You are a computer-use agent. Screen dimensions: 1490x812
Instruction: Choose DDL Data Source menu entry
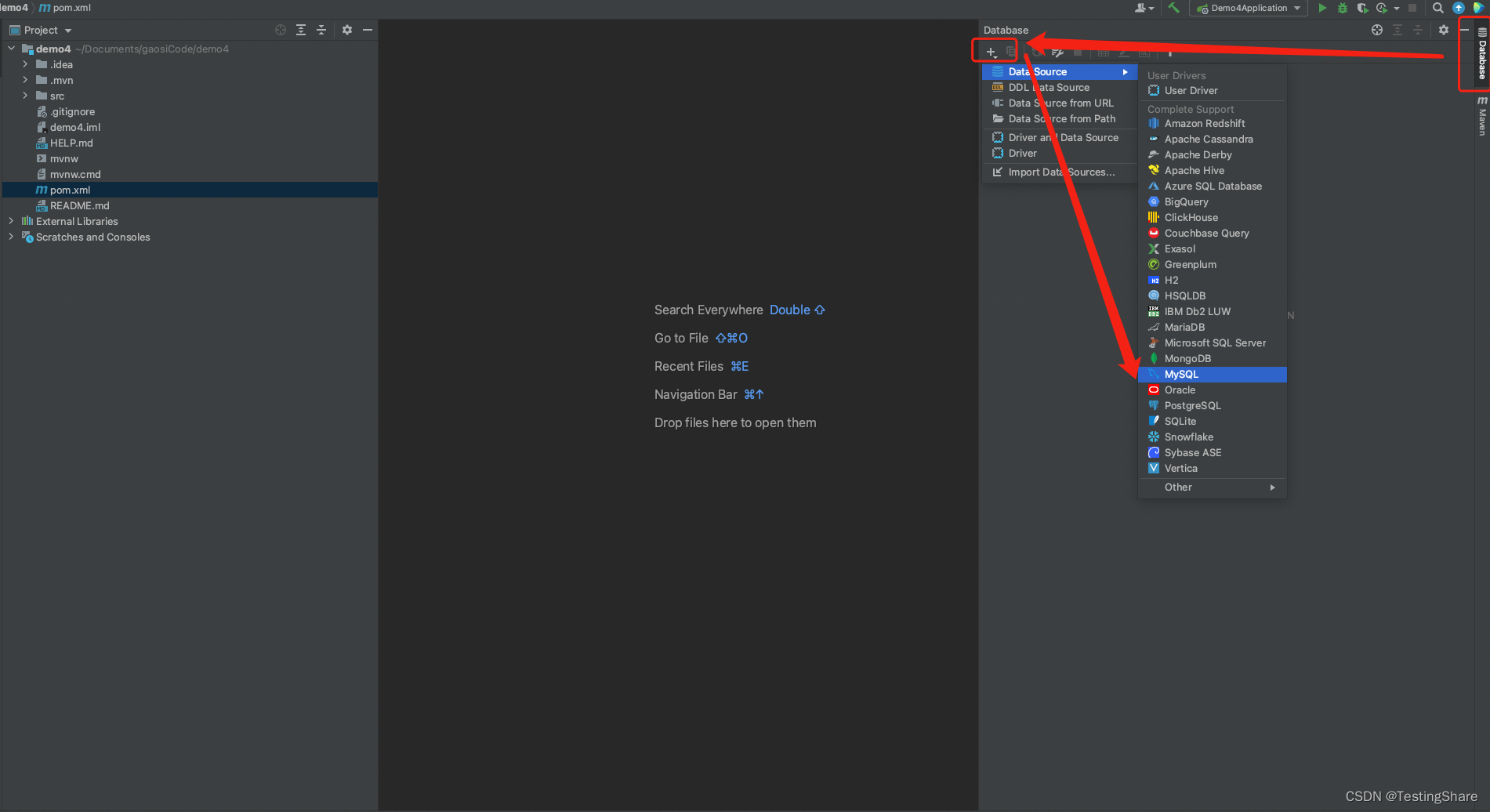[1060, 88]
